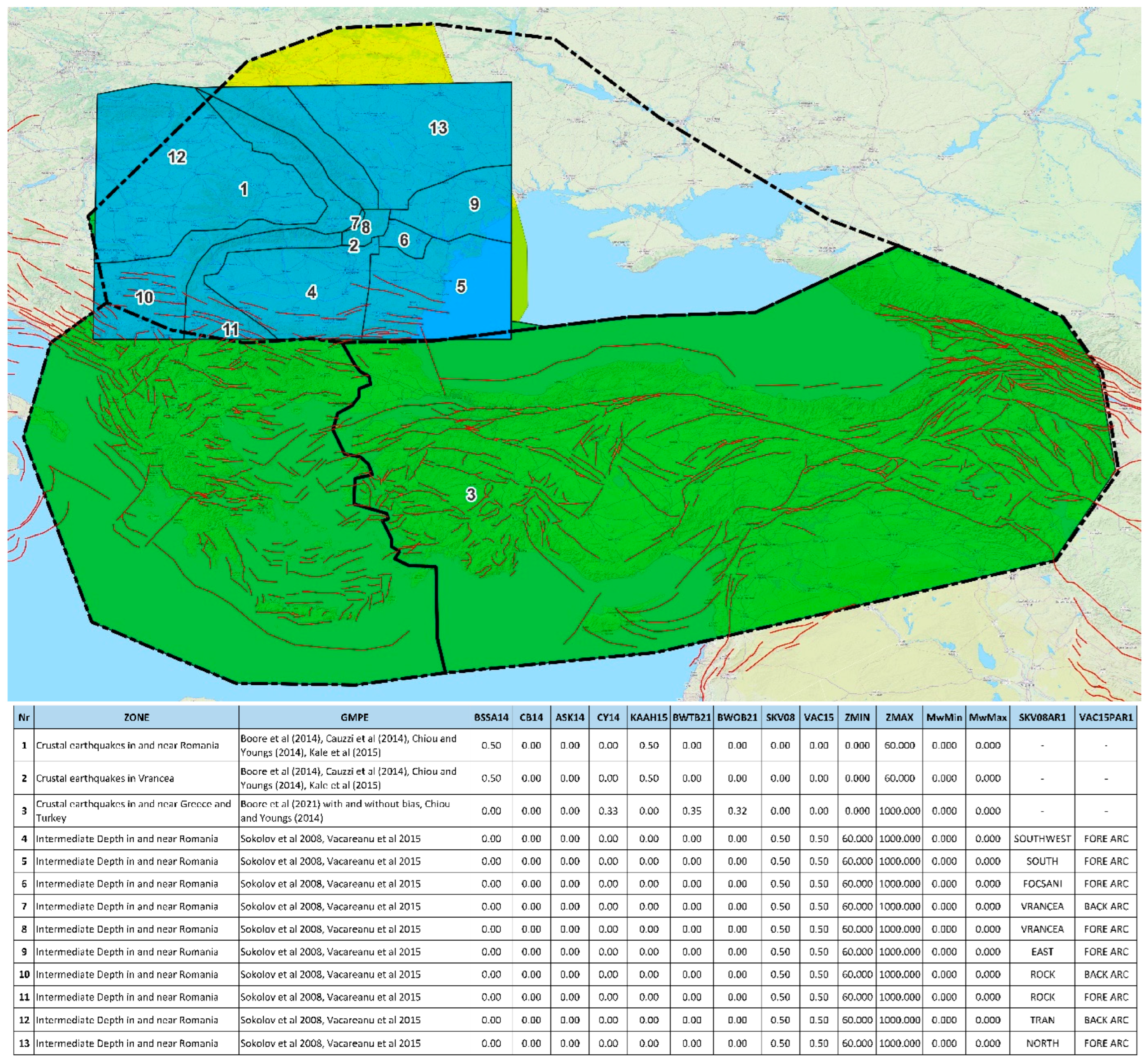Click the ZONE column header
The width and height of the screenshot is (1148, 1064).
tap(137, 717)
